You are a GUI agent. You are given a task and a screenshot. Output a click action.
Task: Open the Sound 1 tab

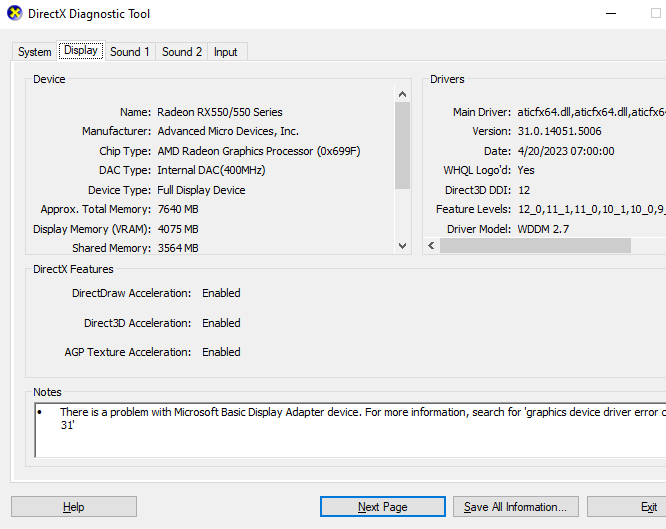click(x=130, y=52)
